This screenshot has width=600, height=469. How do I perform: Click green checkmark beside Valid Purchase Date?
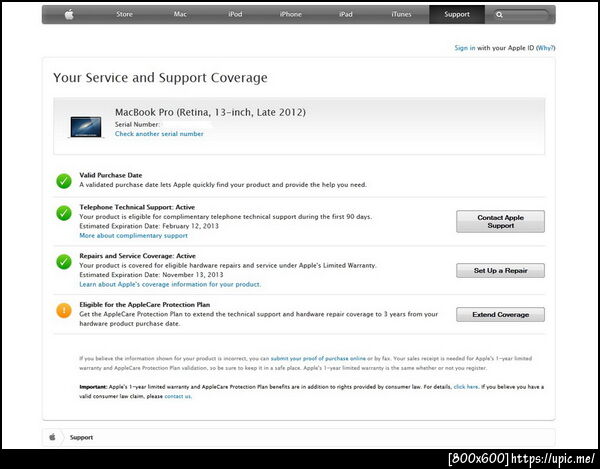click(x=64, y=181)
